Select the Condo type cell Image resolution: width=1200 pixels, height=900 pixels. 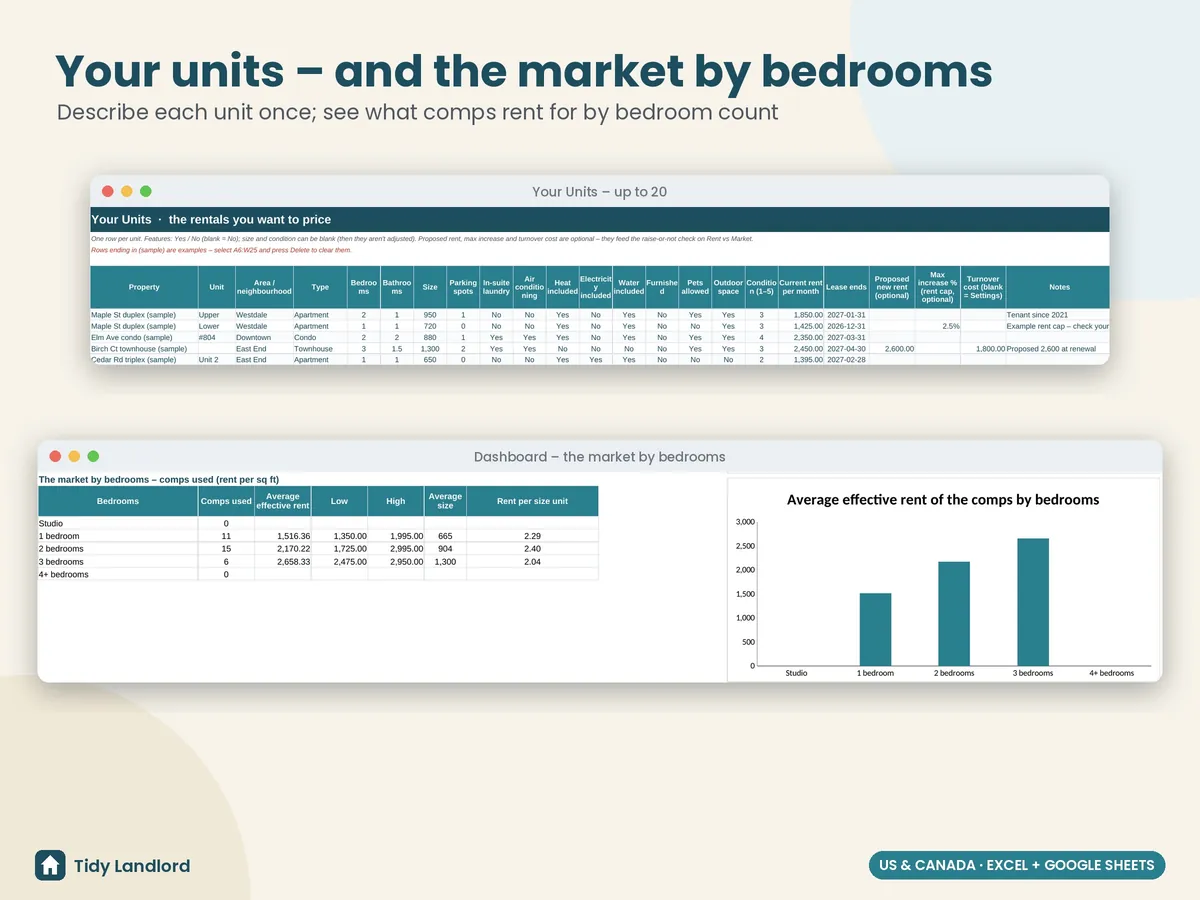[x=320, y=338]
